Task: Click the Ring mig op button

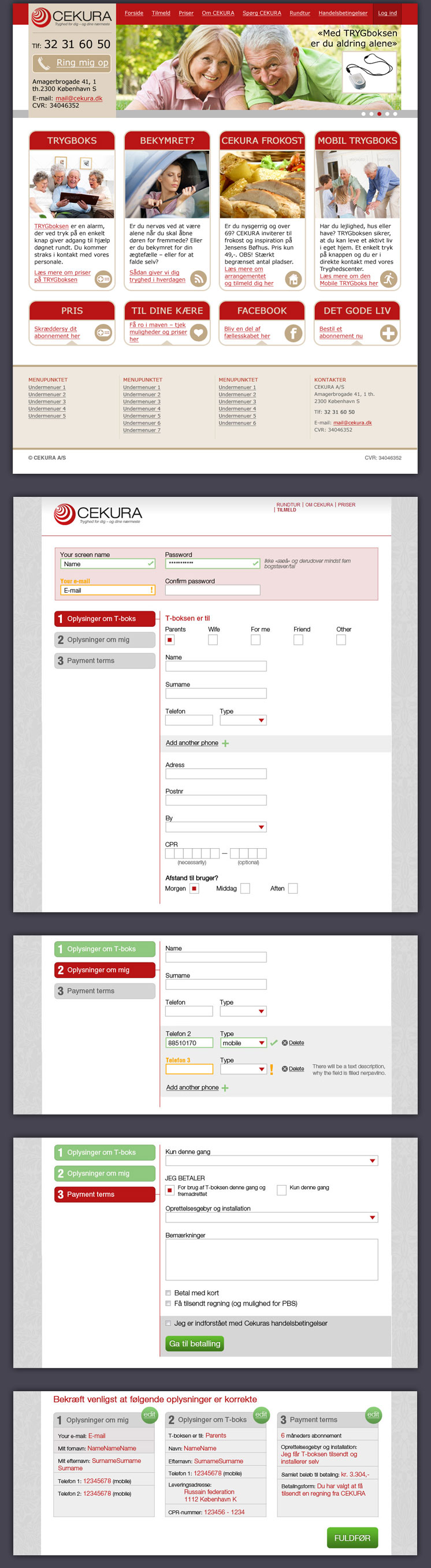Action: 72,63
